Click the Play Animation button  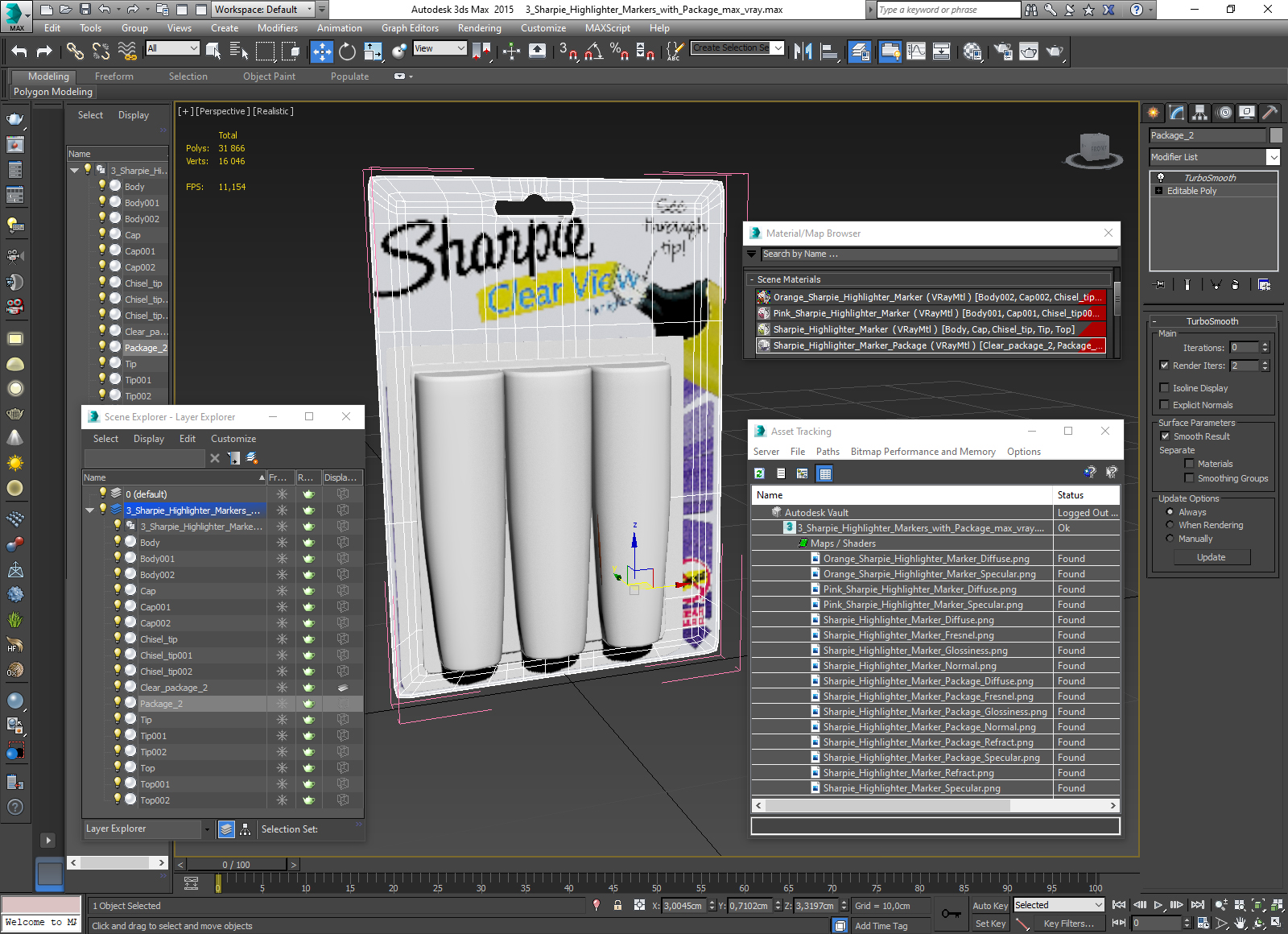point(1158,905)
